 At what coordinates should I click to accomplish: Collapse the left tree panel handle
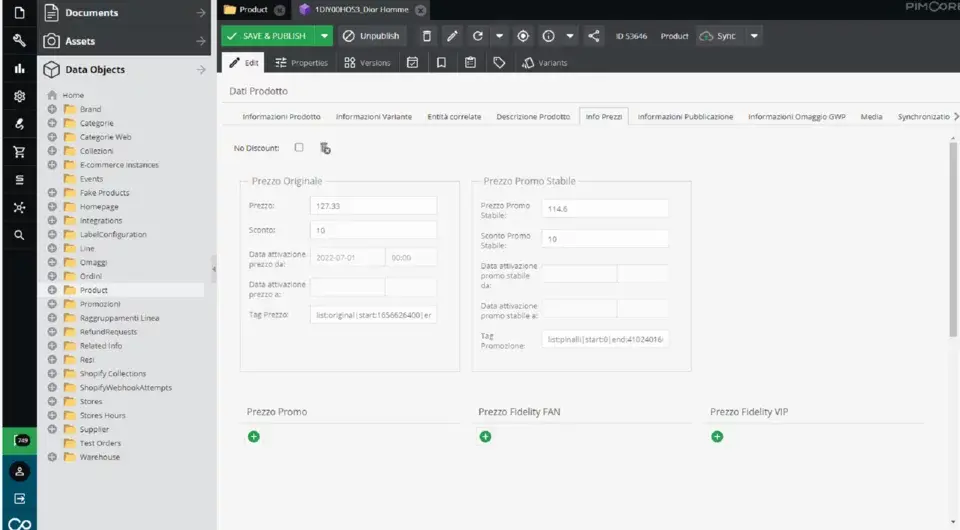click(x=214, y=269)
